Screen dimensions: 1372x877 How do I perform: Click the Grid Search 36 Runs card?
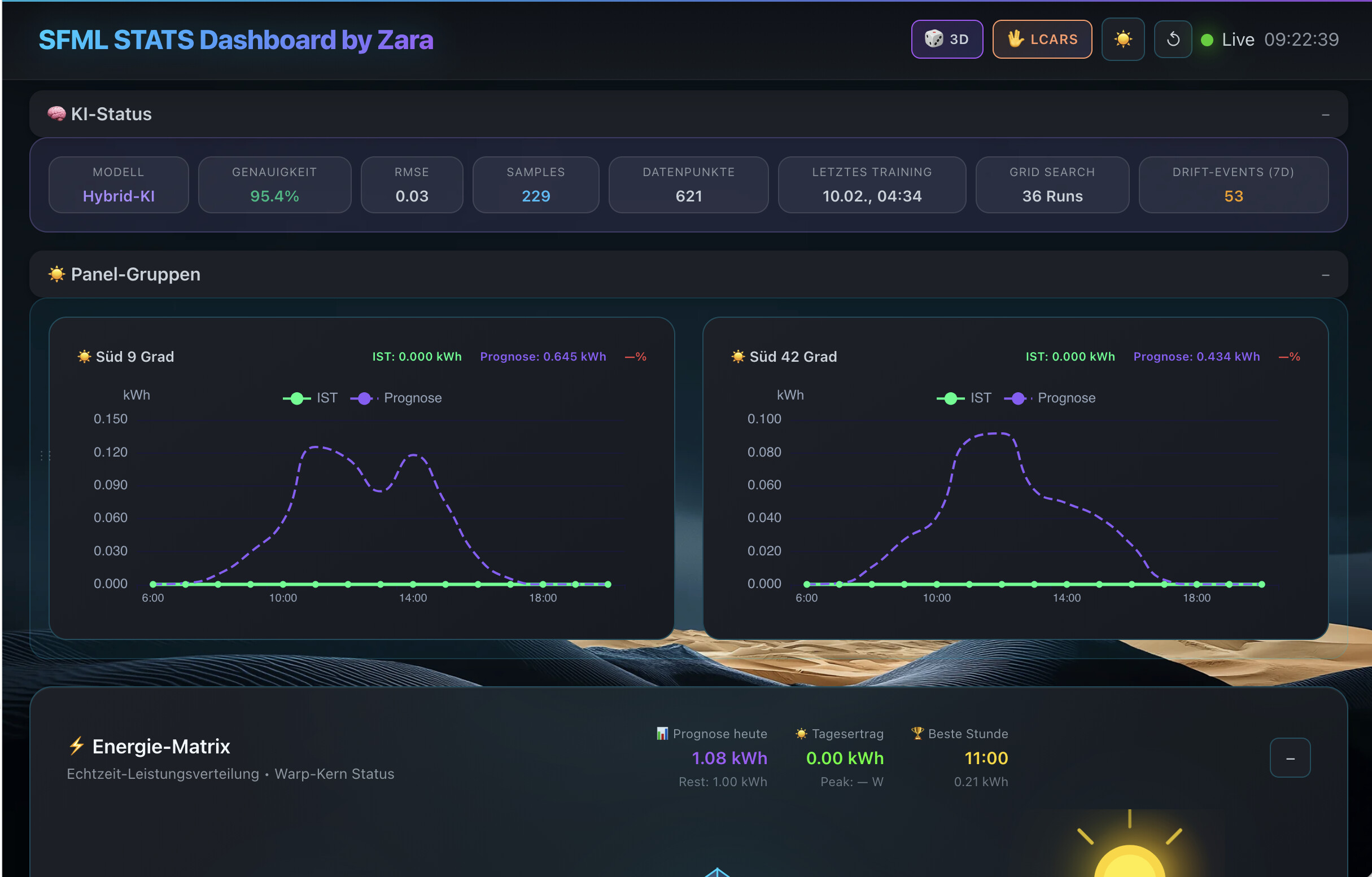coord(1052,185)
